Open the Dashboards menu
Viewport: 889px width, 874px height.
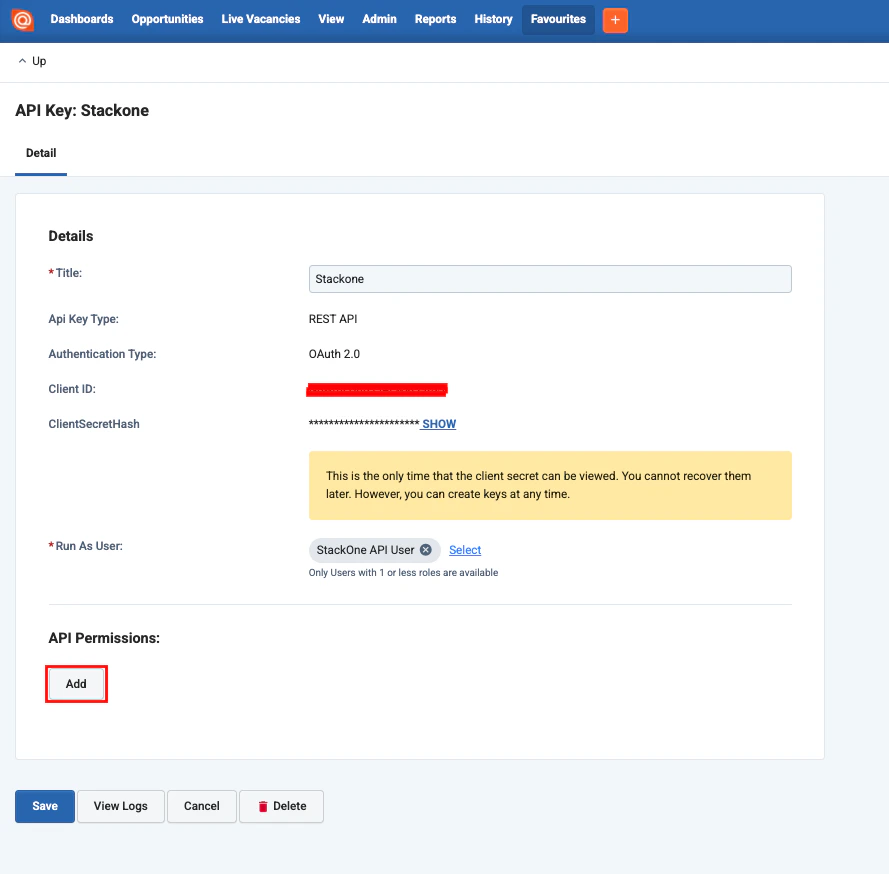pyautogui.click(x=82, y=19)
